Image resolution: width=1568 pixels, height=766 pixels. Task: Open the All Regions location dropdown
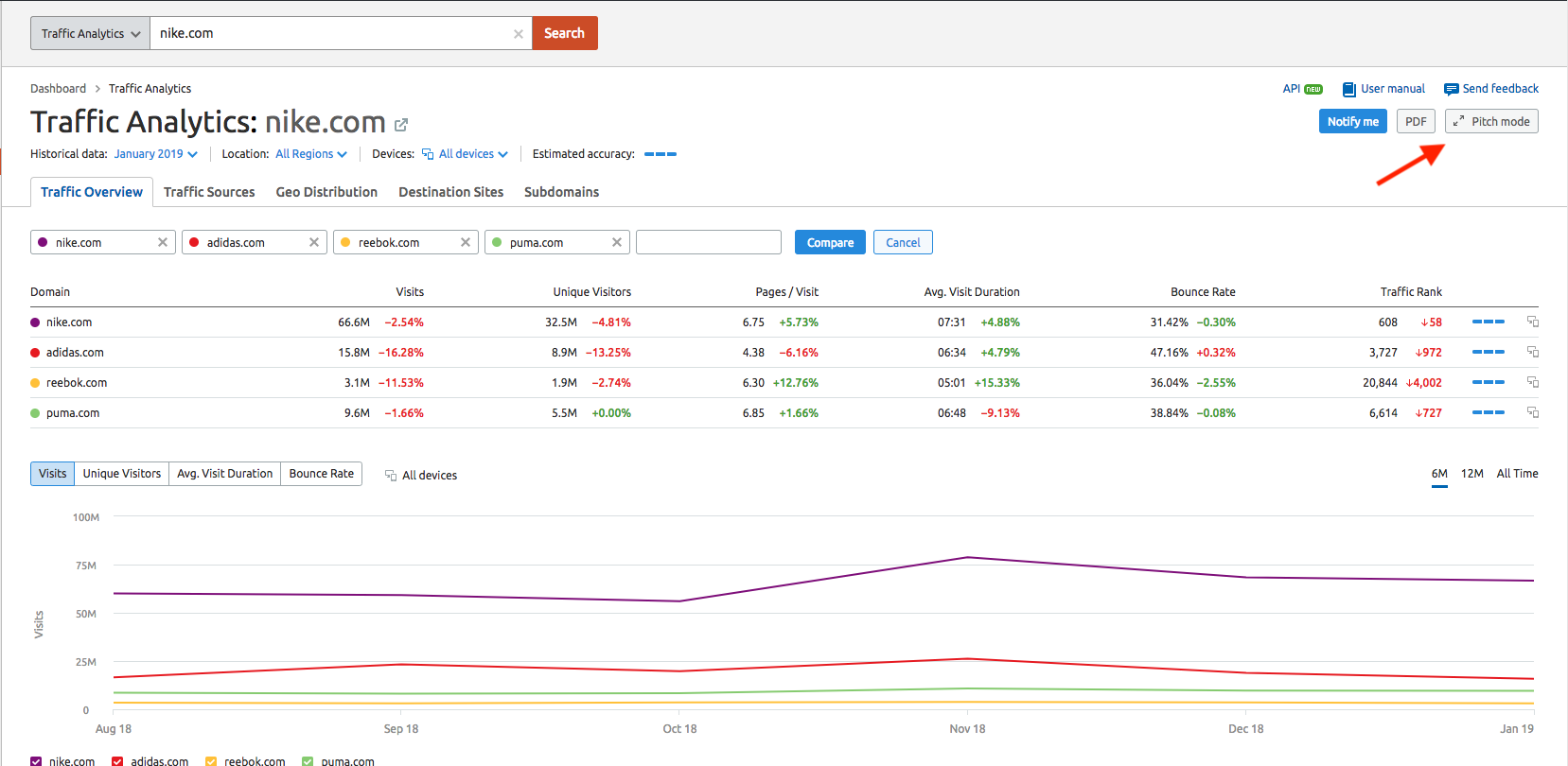(310, 154)
